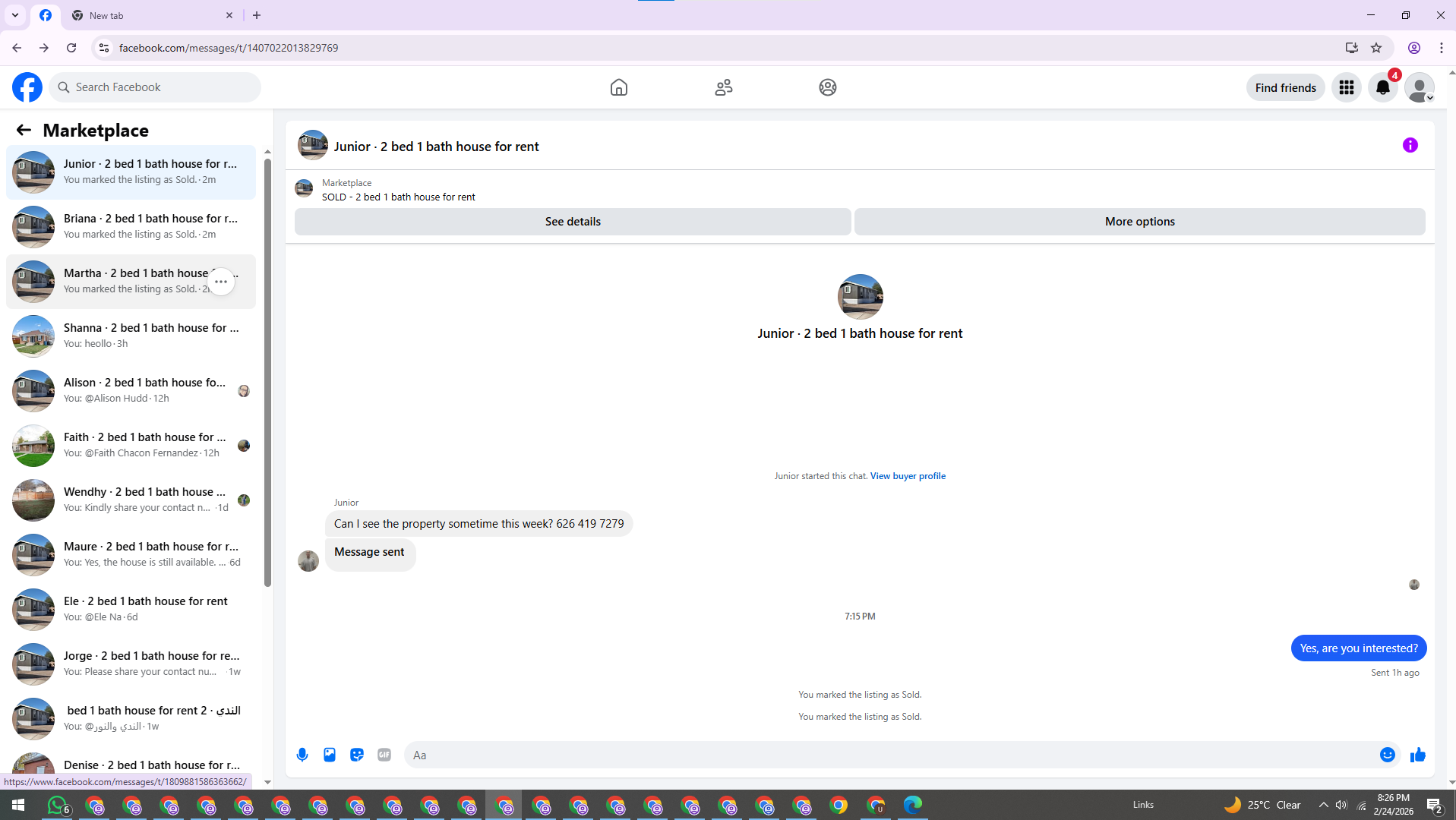Click the large listing photo in chat
The height and width of the screenshot is (820, 1456).
pyautogui.click(x=860, y=297)
